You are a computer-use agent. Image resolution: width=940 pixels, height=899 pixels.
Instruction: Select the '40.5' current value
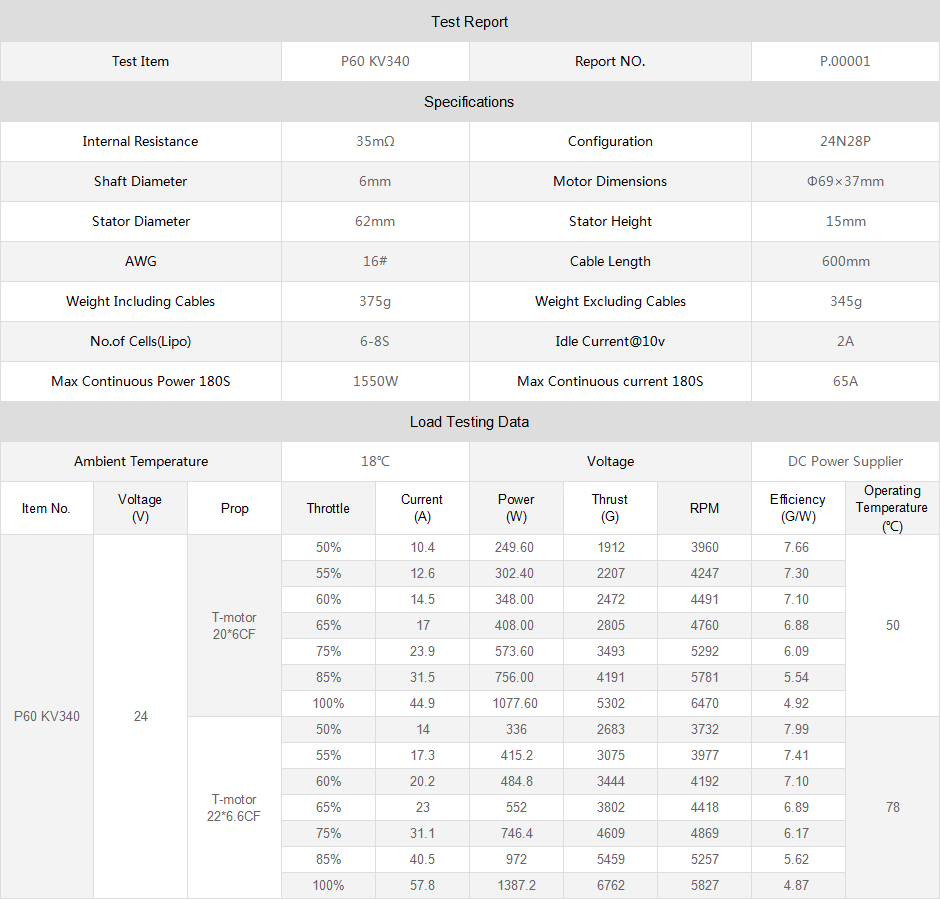pos(423,859)
